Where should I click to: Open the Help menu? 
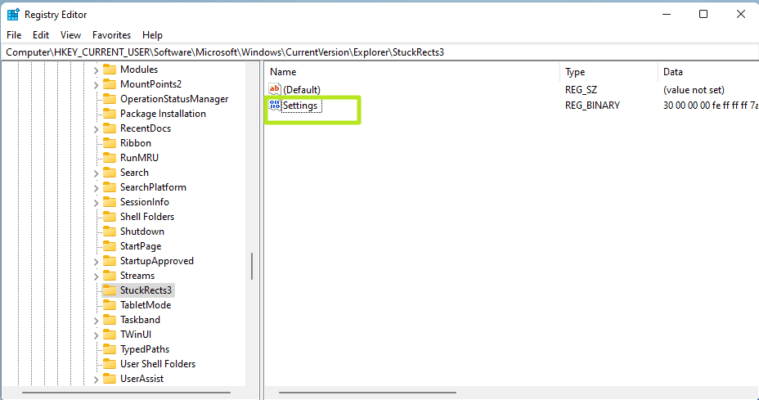click(x=152, y=35)
